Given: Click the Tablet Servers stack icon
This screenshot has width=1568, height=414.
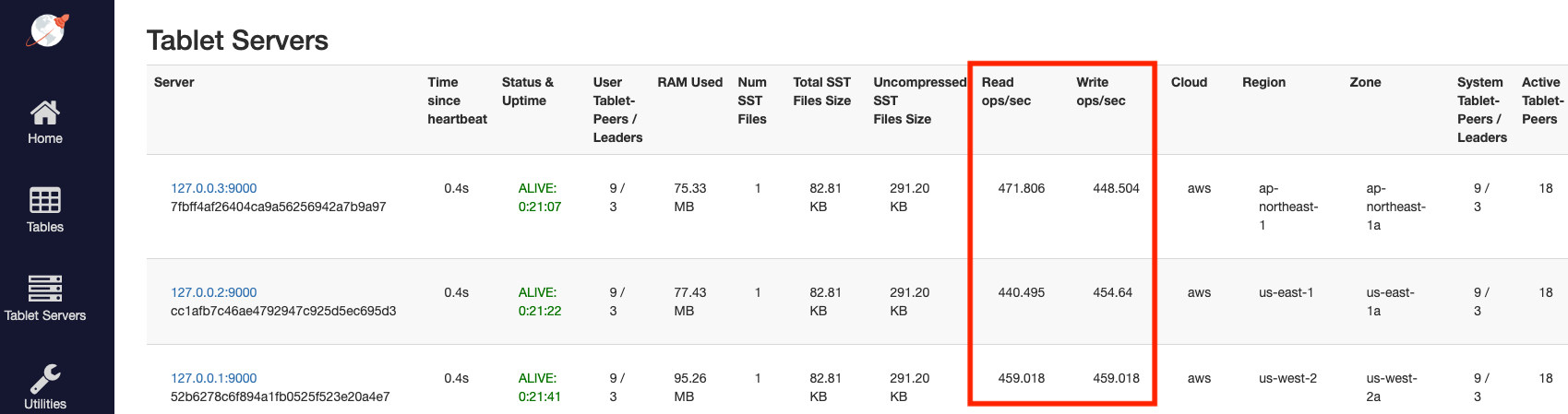Looking at the screenshot, I should pos(44,289).
